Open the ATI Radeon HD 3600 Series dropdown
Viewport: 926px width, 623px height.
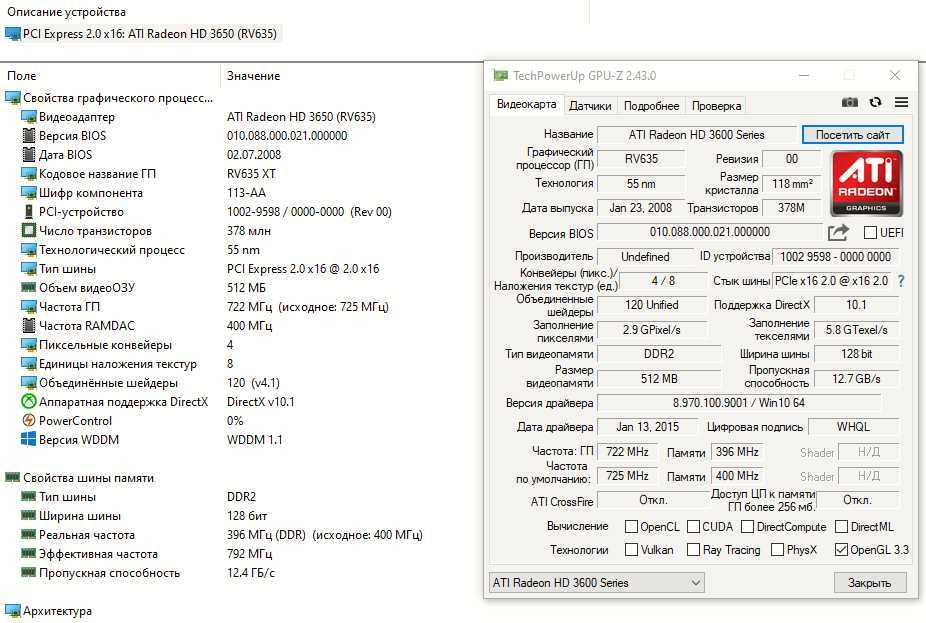tap(596, 583)
